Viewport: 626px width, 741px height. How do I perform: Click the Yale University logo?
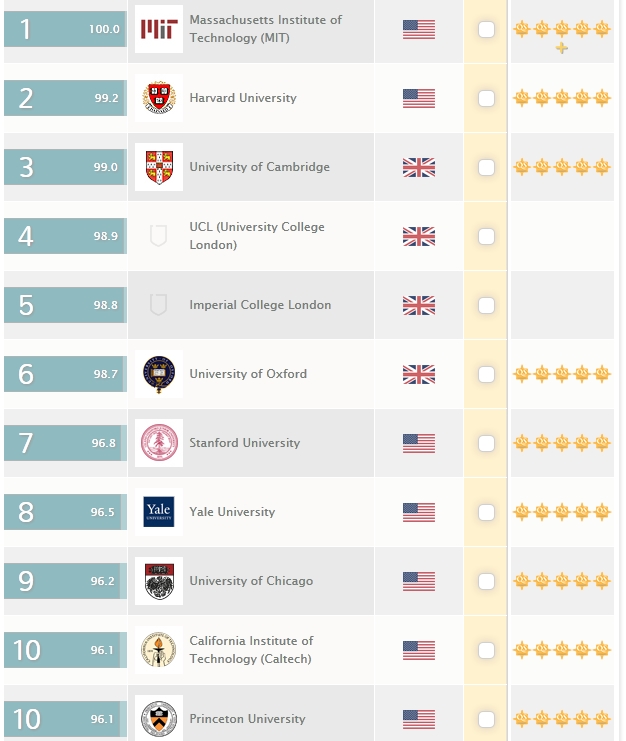pyautogui.click(x=158, y=512)
